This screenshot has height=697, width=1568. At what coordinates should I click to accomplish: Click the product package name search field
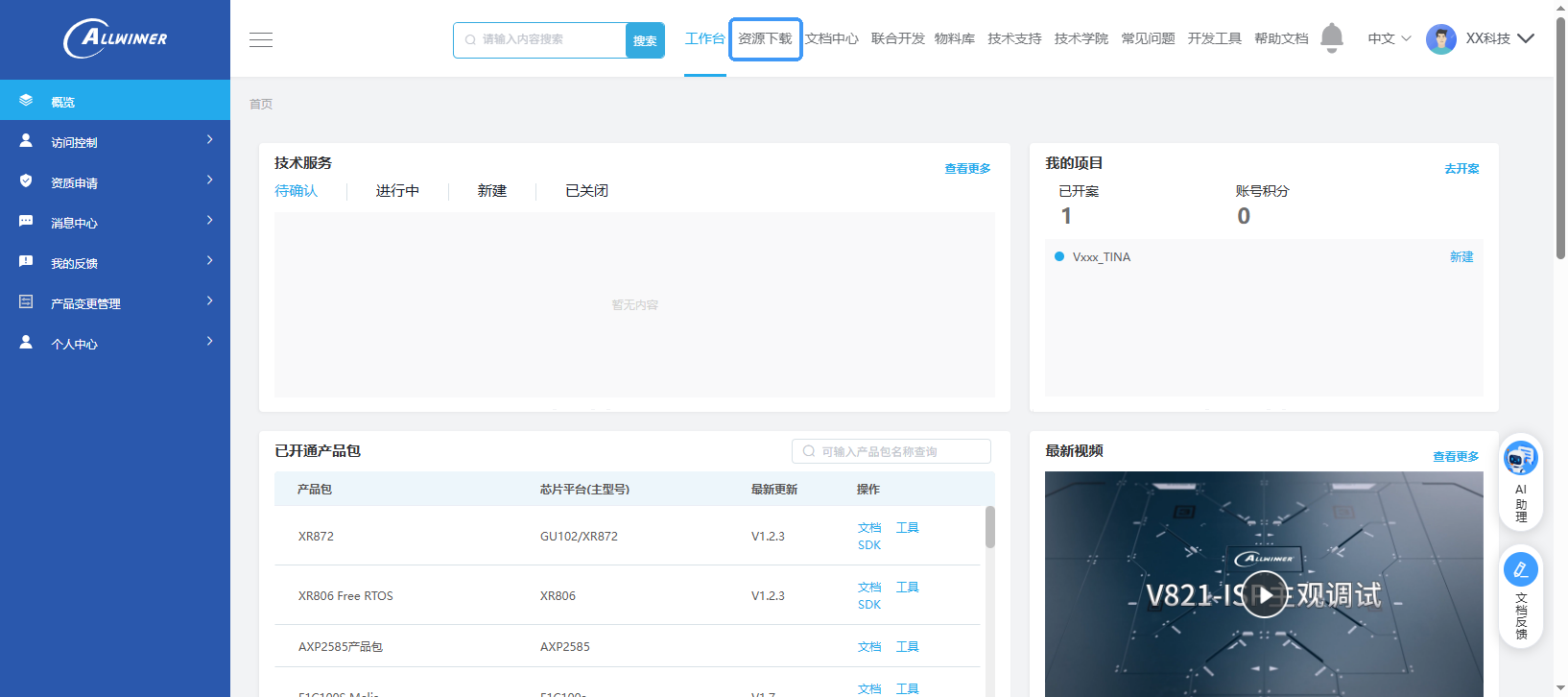892,451
